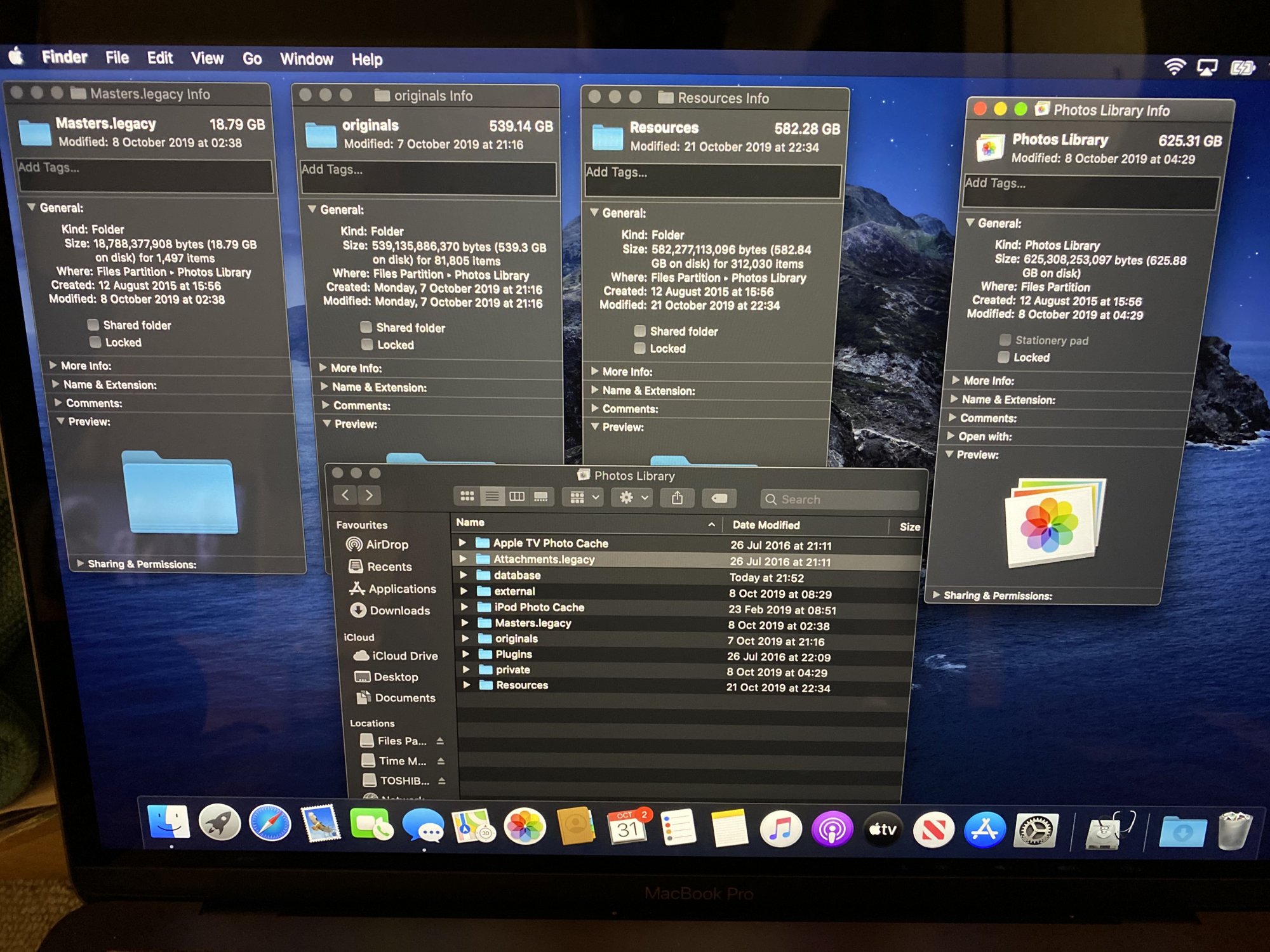Viewport: 1270px width, 952px height.
Task: Toggle Stationery pad in Photos Library Info
Action: (1005, 340)
